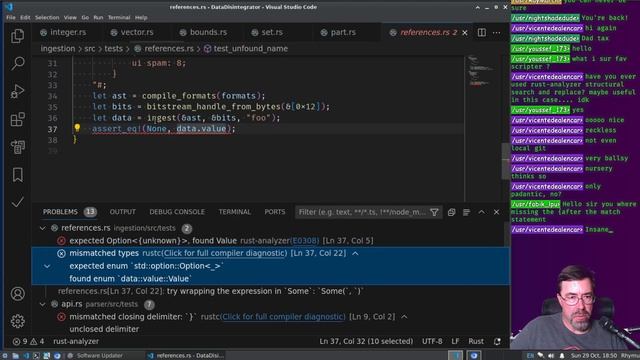Open the Terminal menu
Viewport: 640px width, 360px height.
(x=119, y=18)
